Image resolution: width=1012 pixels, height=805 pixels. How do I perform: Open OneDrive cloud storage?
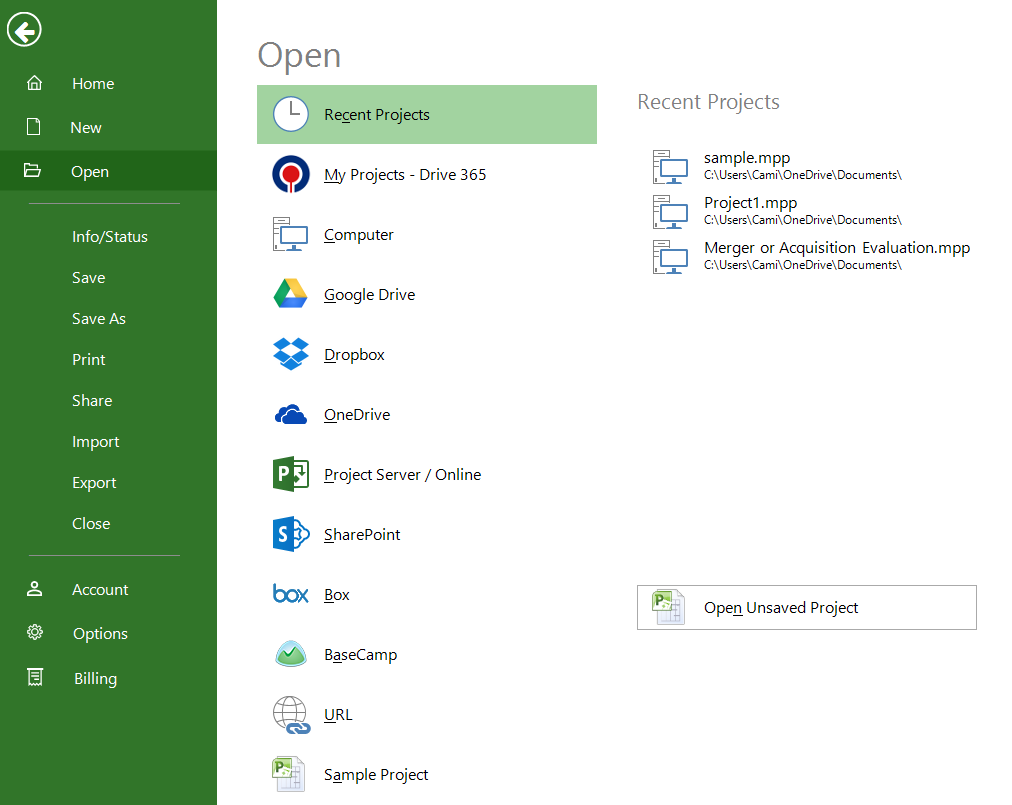[356, 414]
